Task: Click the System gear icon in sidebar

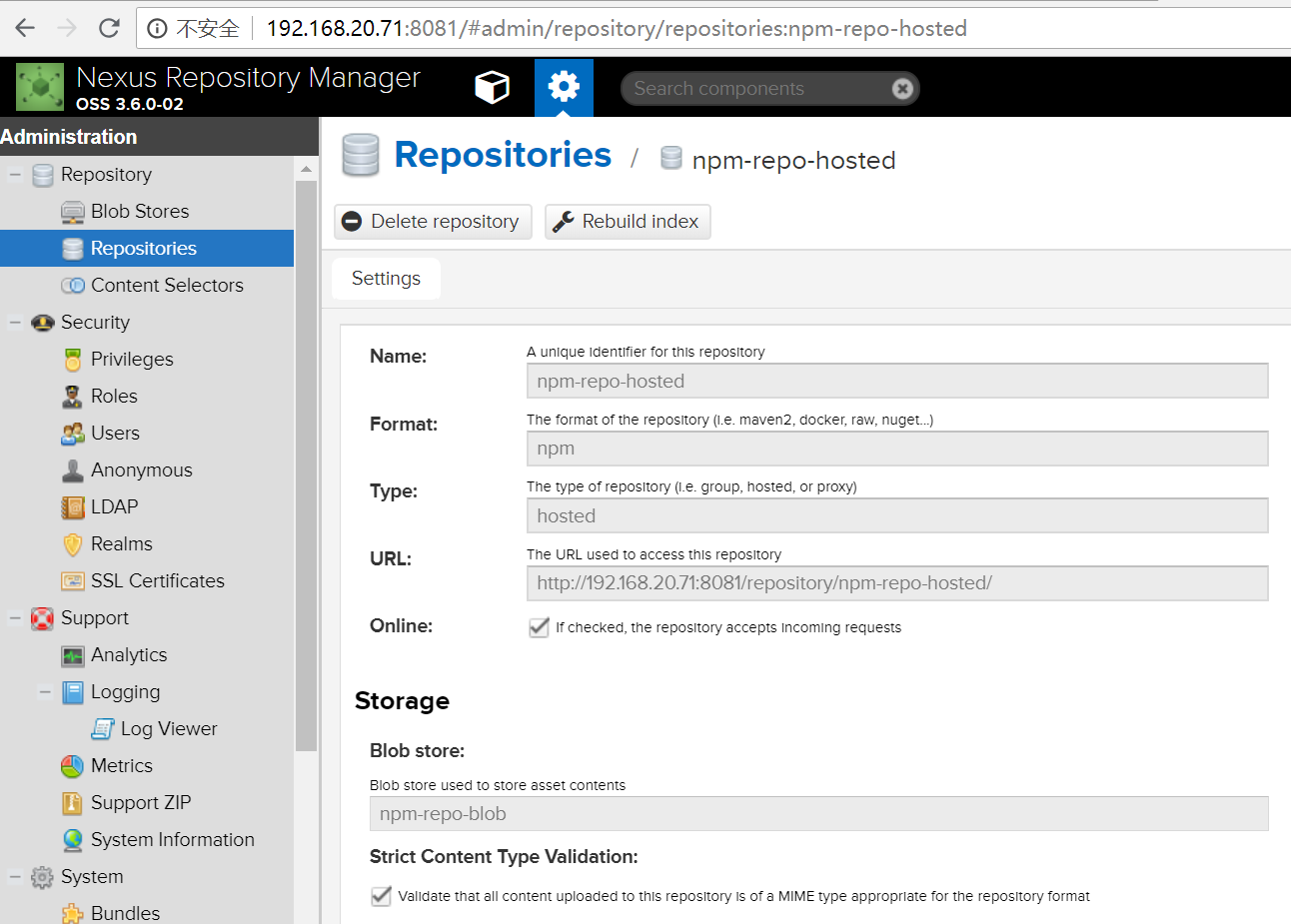Action: point(43,877)
